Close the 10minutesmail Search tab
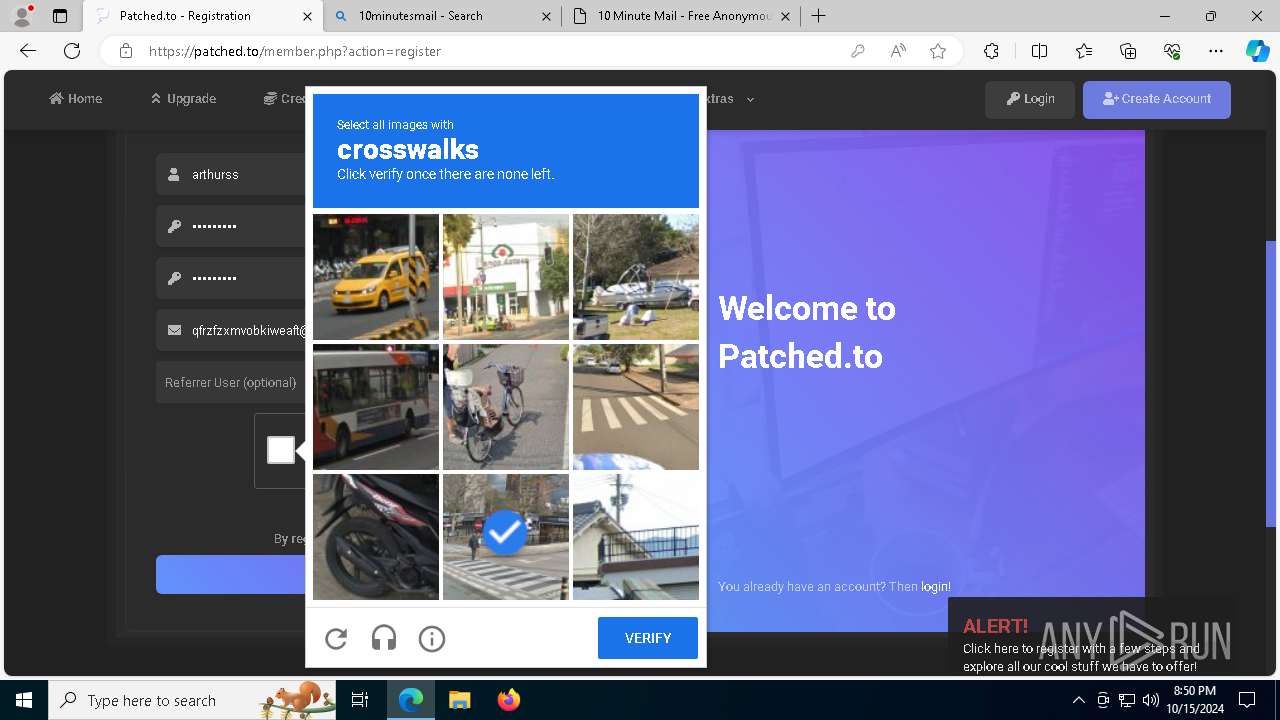The height and width of the screenshot is (720, 1280). (546, 16)
